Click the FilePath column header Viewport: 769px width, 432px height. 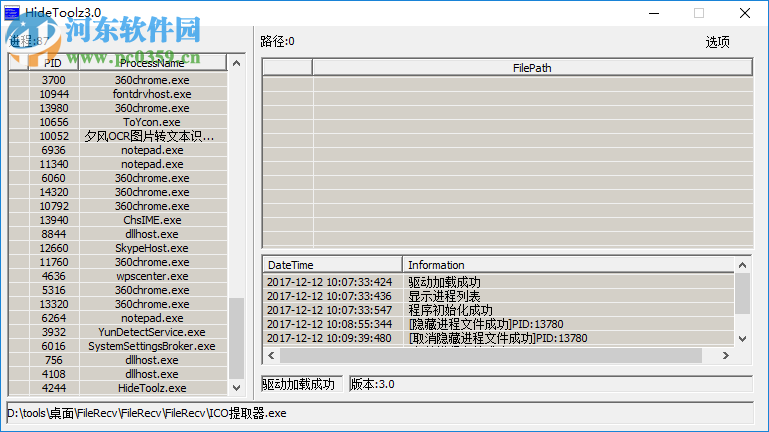pos(532,68)
